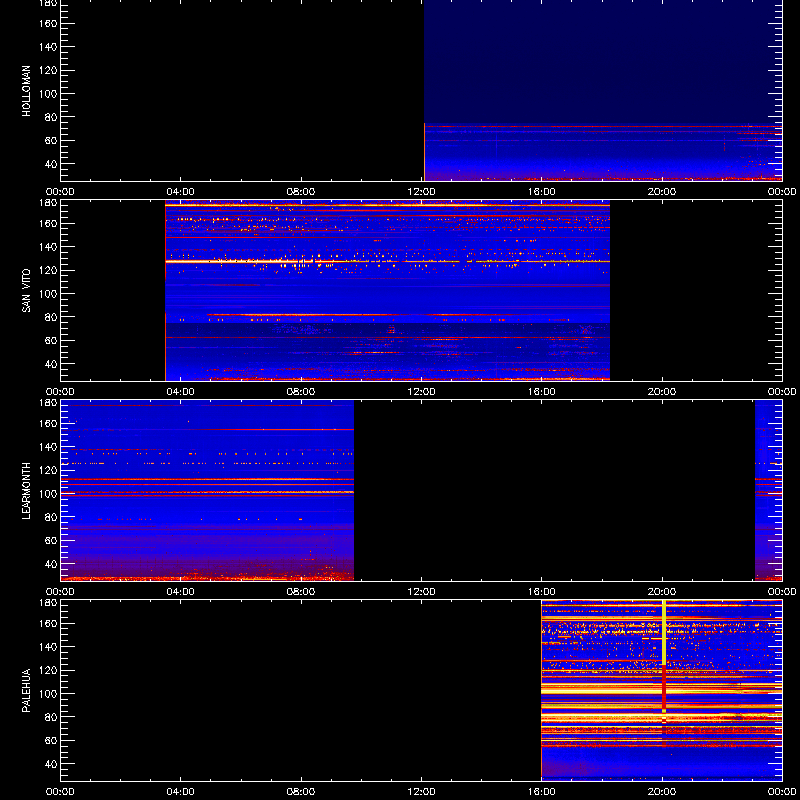The image size is (800, 800).
Task: Click the 160 frequency label on the LEARMONTH axis
Action: 48,423
